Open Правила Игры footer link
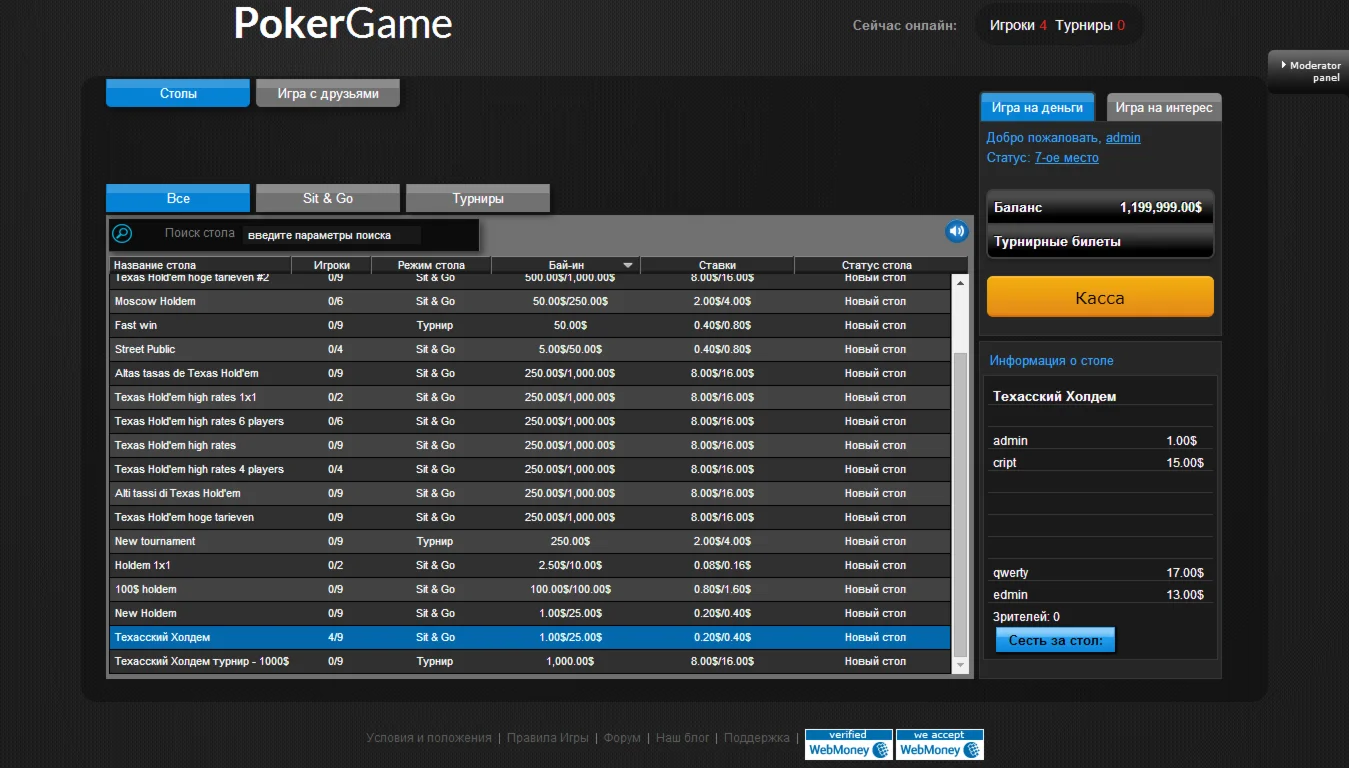 click(548, 738)
